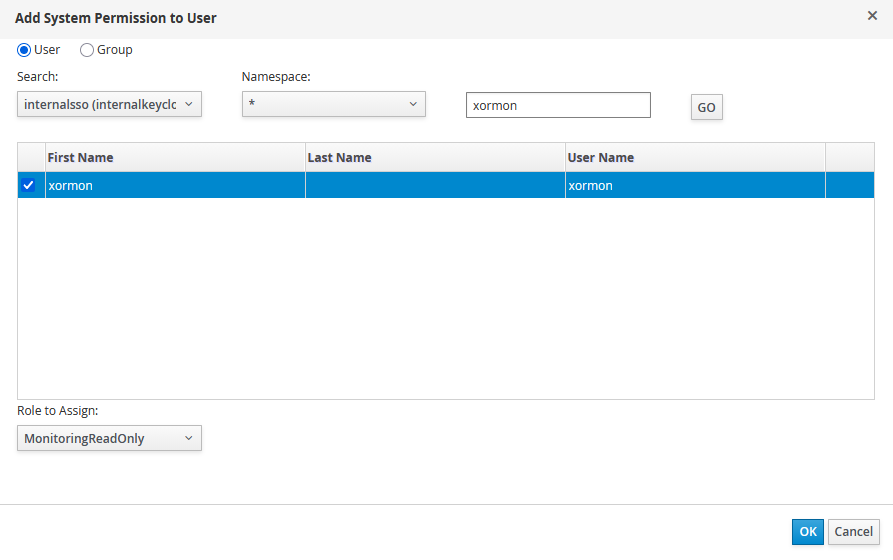This screenshot has width=893, height=560.
Task: Close the Add System Permission dialog
Action: 872,16
